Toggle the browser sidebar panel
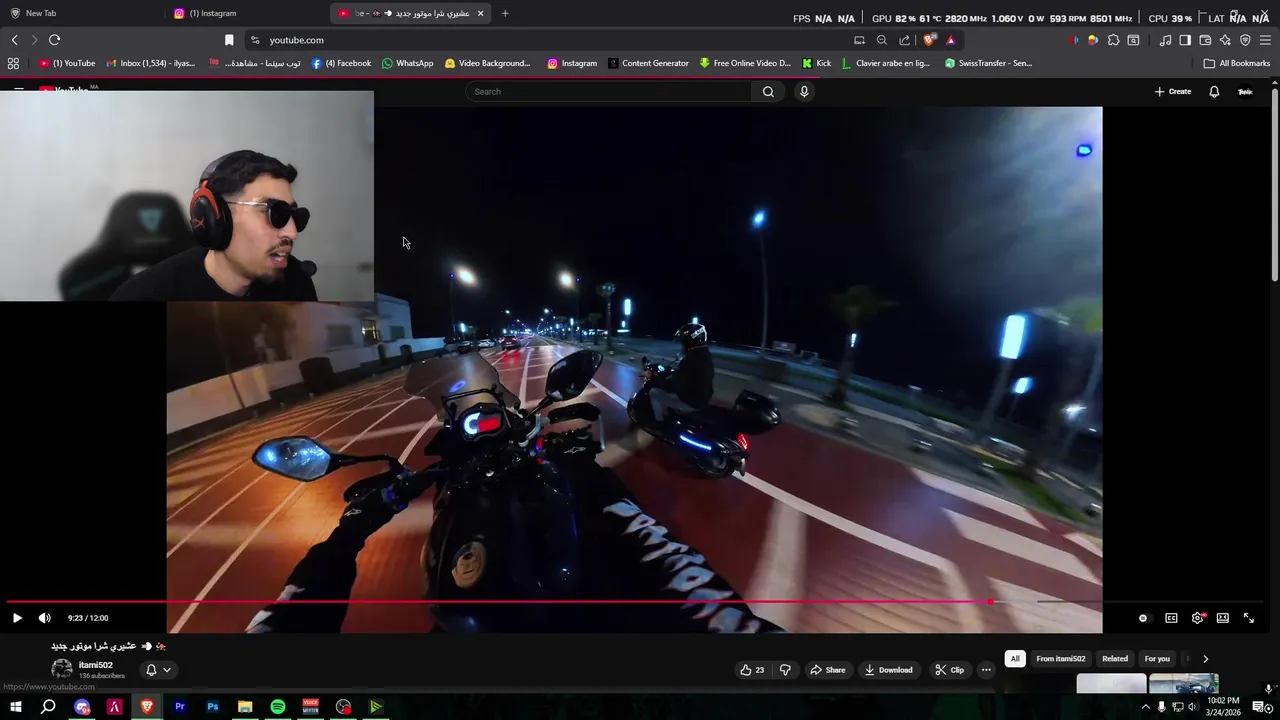Image resolution: width=1280 pixels, height=720 pixels. click(1185, 40)
